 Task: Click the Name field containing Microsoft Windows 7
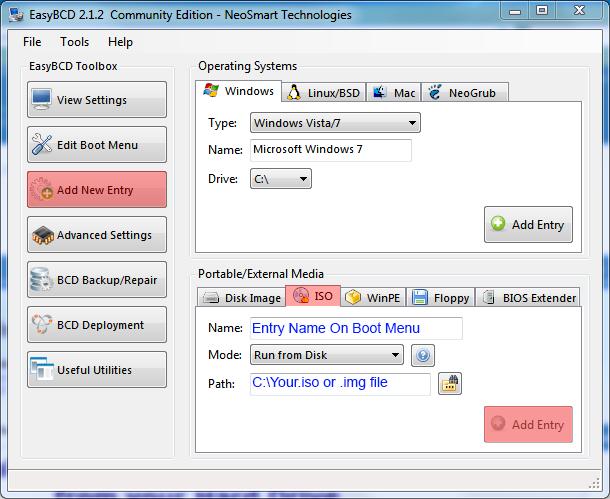(331, 150)
